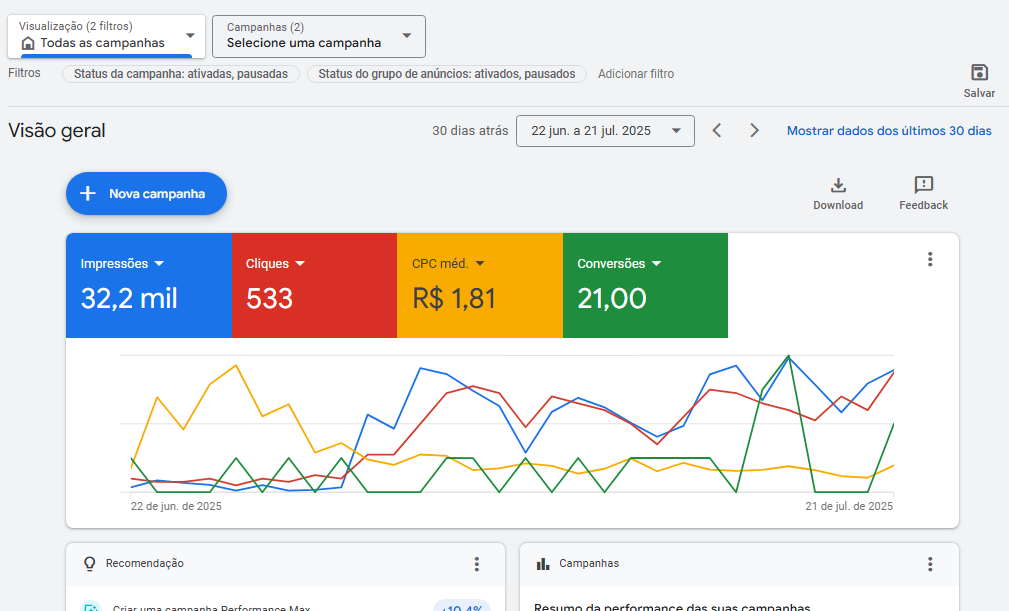
Task: Open Campanhas card three-dot menu
Action: coord(930,564)
